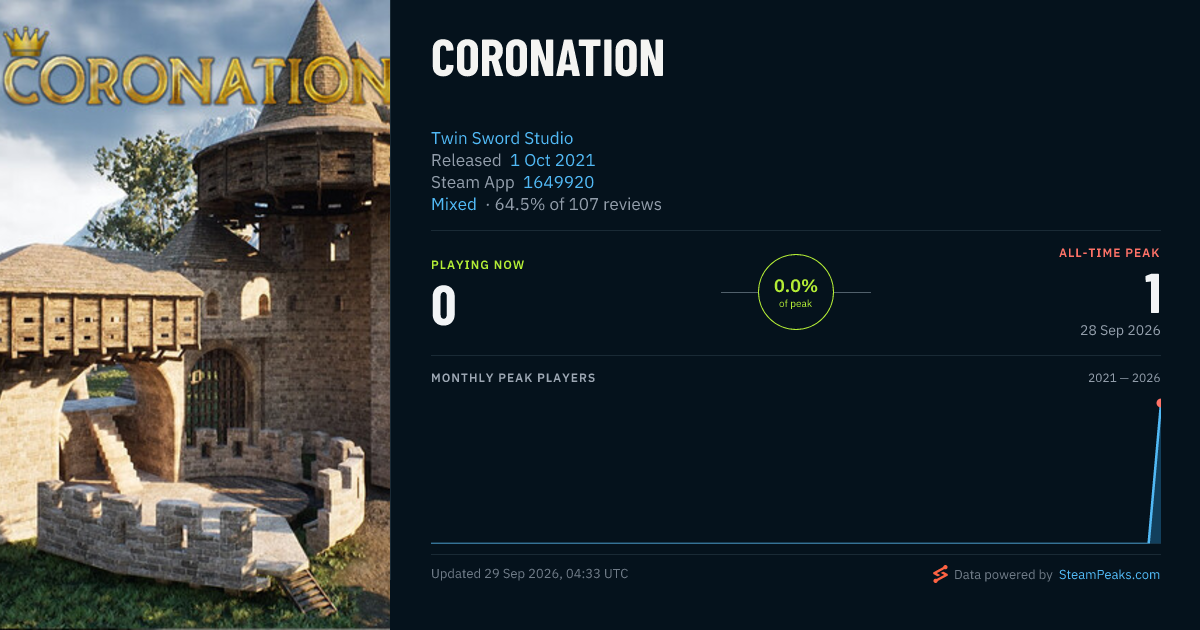Click the blue spike in the chart
The image size is (1200, 630).
pyautogui.click(x=1155, y=475)
